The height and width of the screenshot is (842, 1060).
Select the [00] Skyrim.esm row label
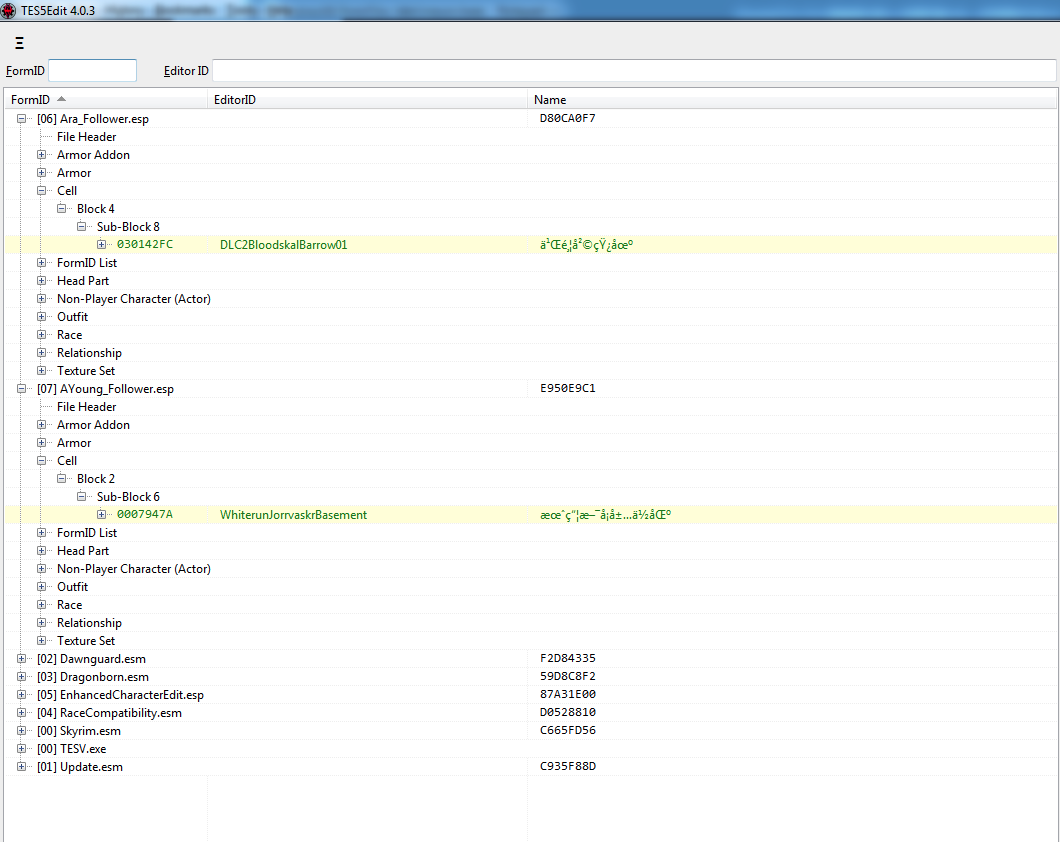79,730
